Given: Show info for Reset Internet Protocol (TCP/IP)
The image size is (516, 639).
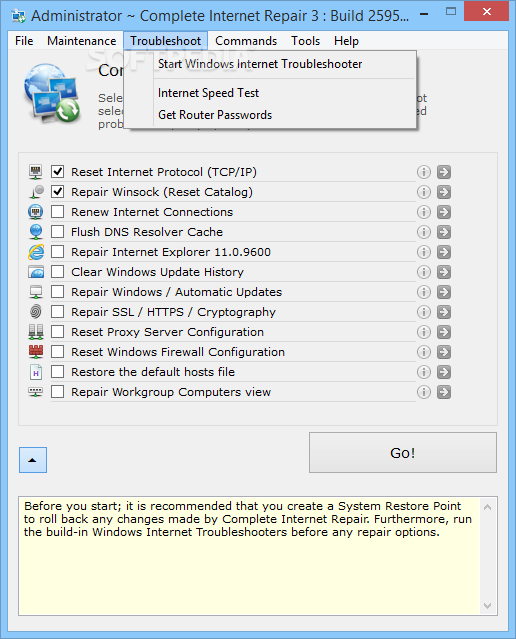Looking at the screenshot, I should [423, 172].
